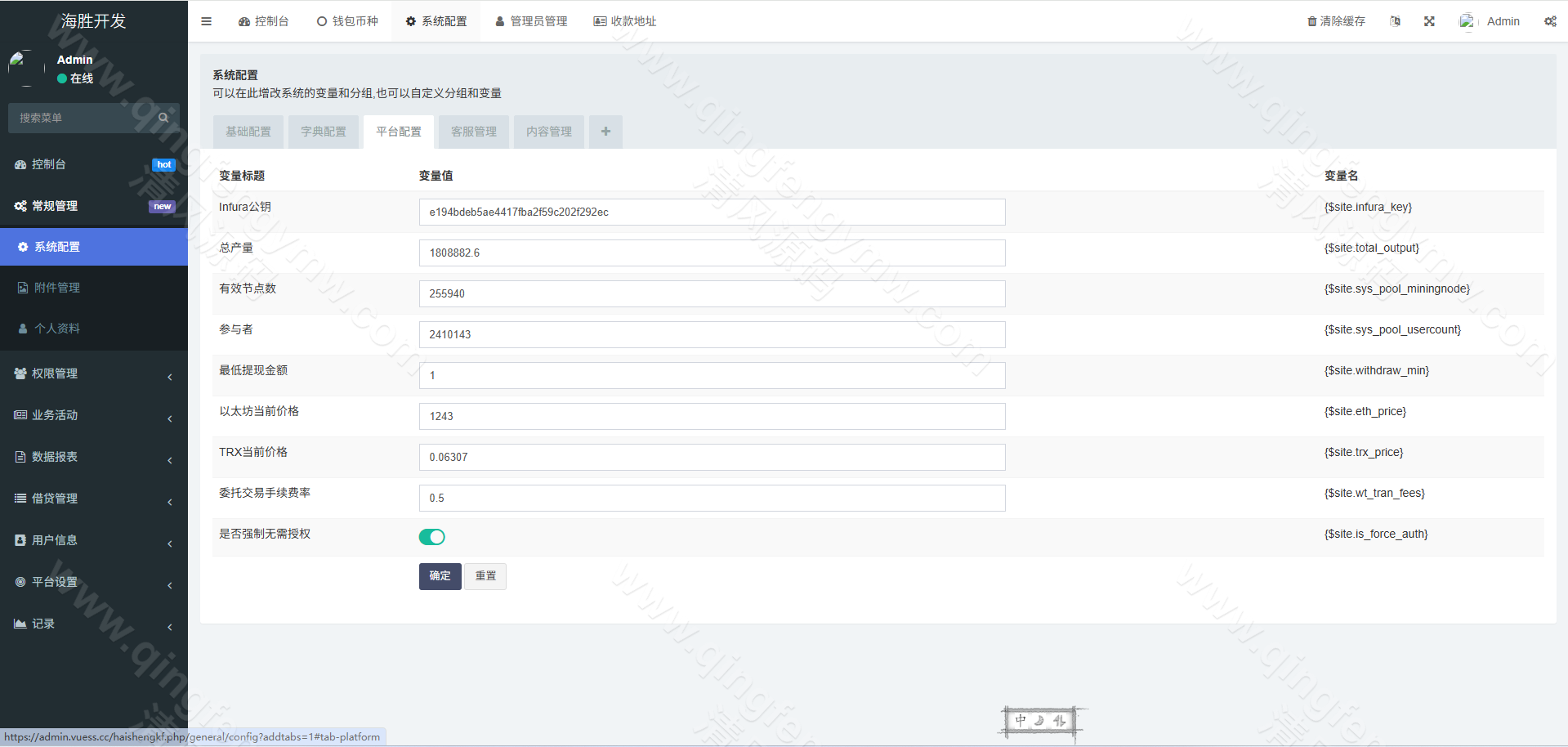This screenshot has width=1568, height=747.
Task: Click the 控制台 dashboard icon in sidebar
Action: [20, 164]
